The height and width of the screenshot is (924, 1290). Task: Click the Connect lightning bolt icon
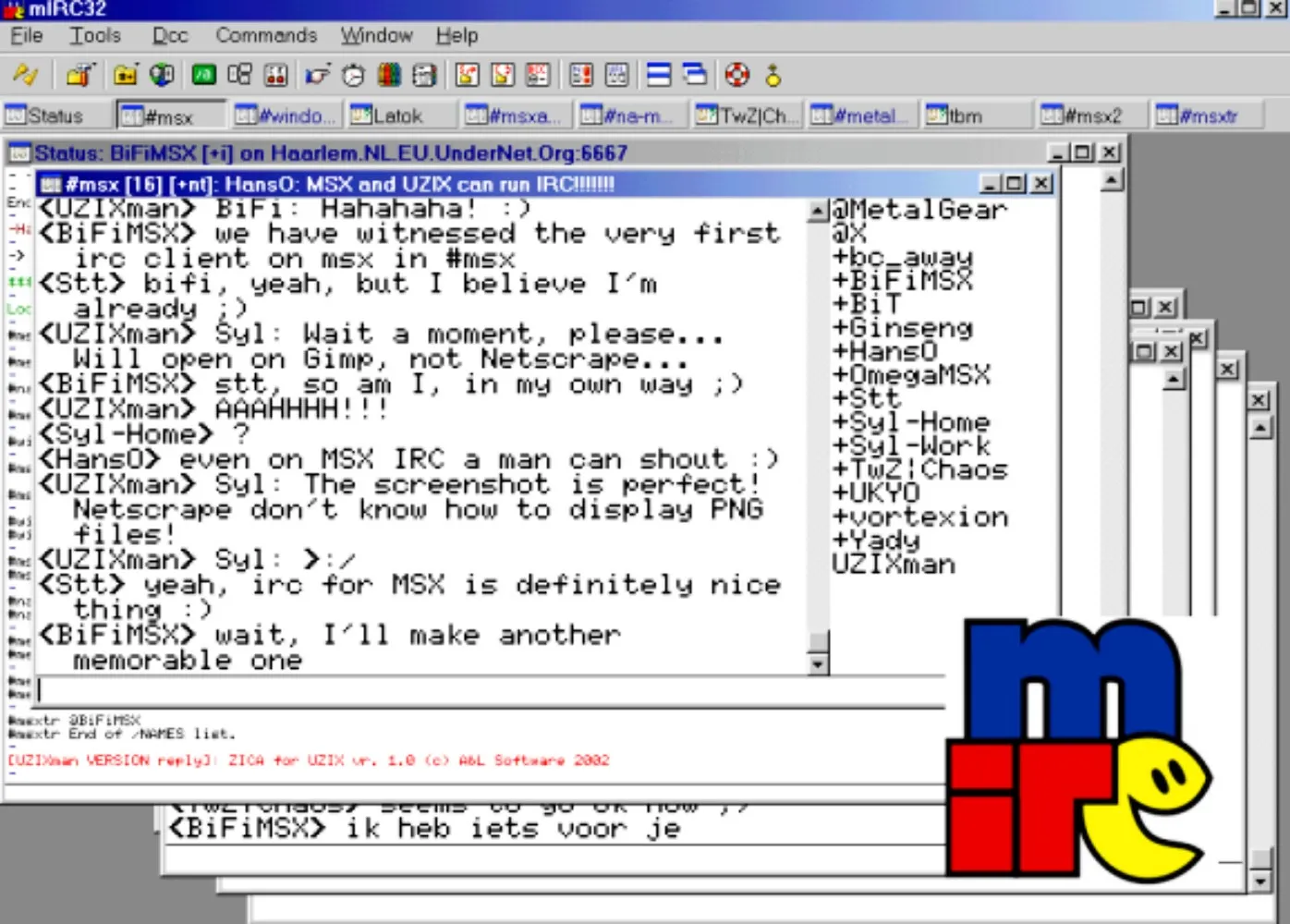25,75
